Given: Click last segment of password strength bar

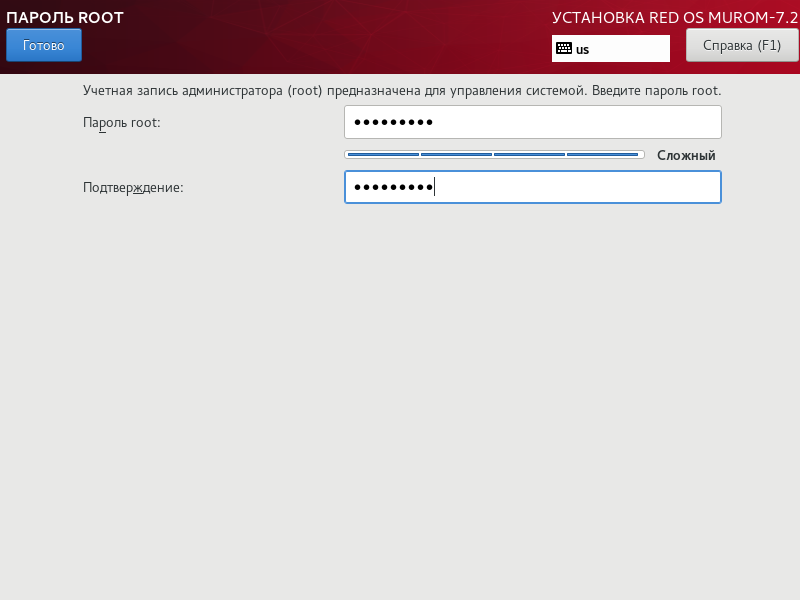Looking at the screenshot, I should [x=604, y=155].
